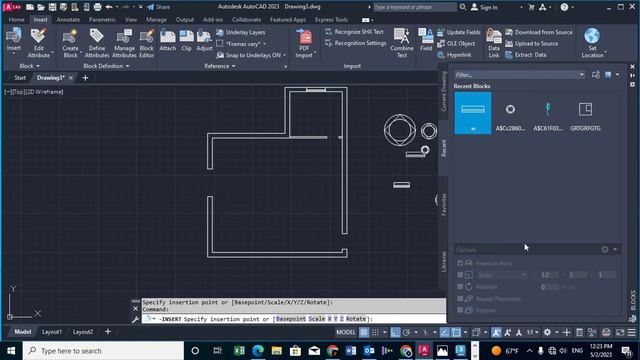Open the Microsoft Edge icon in taskbar

pyautogui.click(x=258, y=351)
